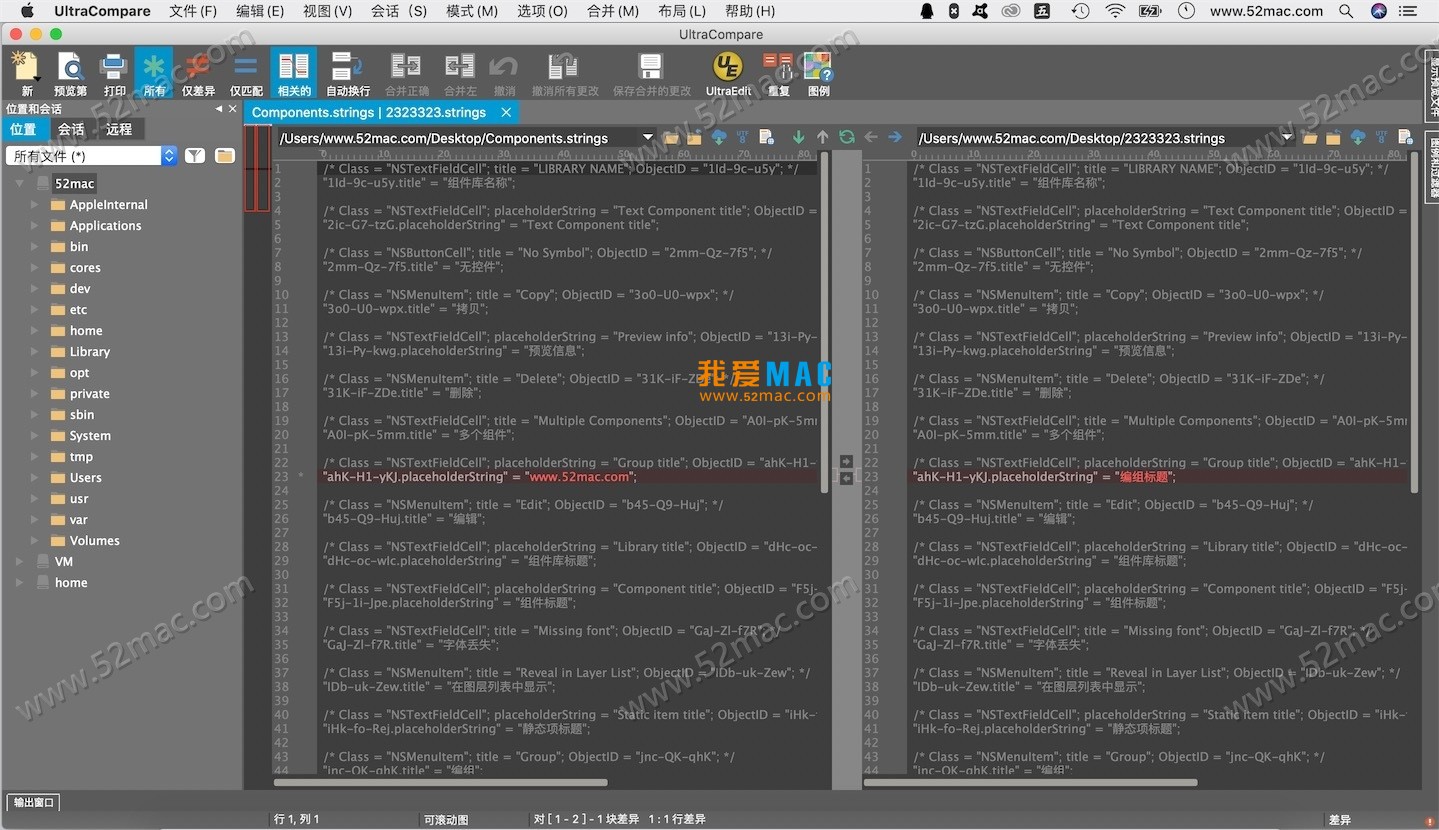Viewport: 1439px width, 830px height.
Task: Select the bin folder
Action: click(x=79, y=247)
